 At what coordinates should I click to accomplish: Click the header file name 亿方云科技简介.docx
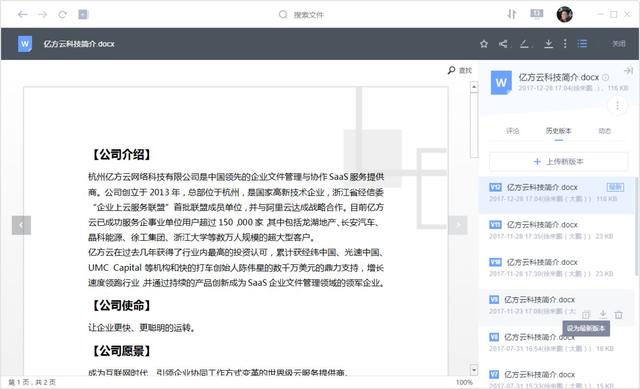click(x=79, y=44)
